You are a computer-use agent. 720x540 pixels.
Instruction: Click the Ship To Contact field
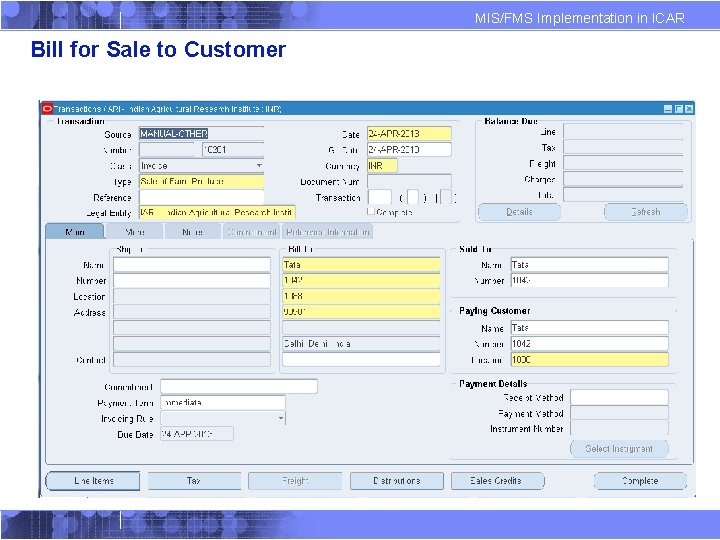[x=192, y=360]
